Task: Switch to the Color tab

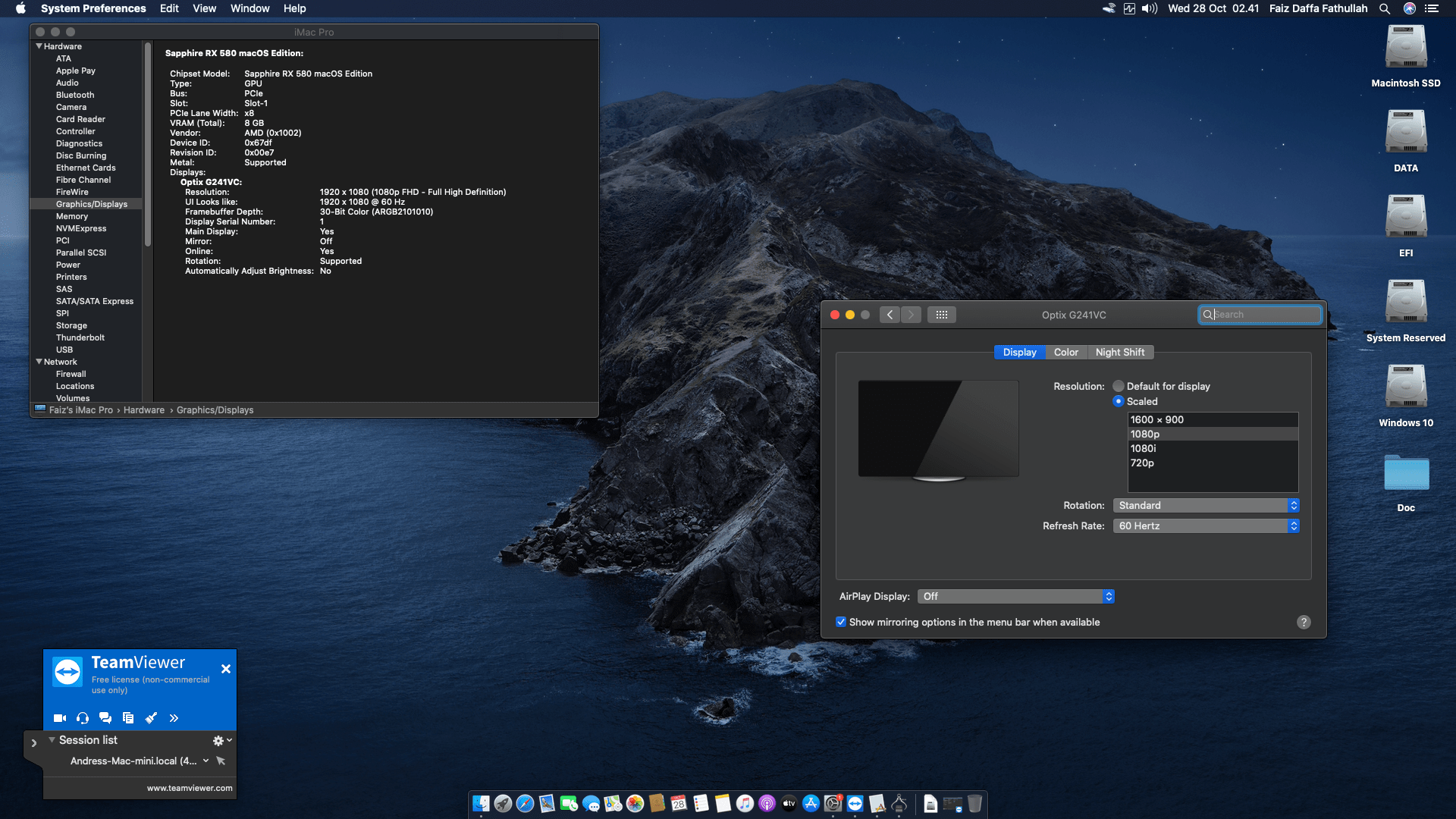Action: click(x=1065, y=352)
